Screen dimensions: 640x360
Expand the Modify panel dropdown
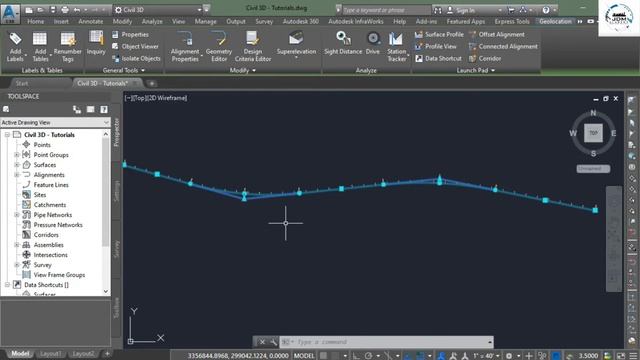tap(242, 70)
